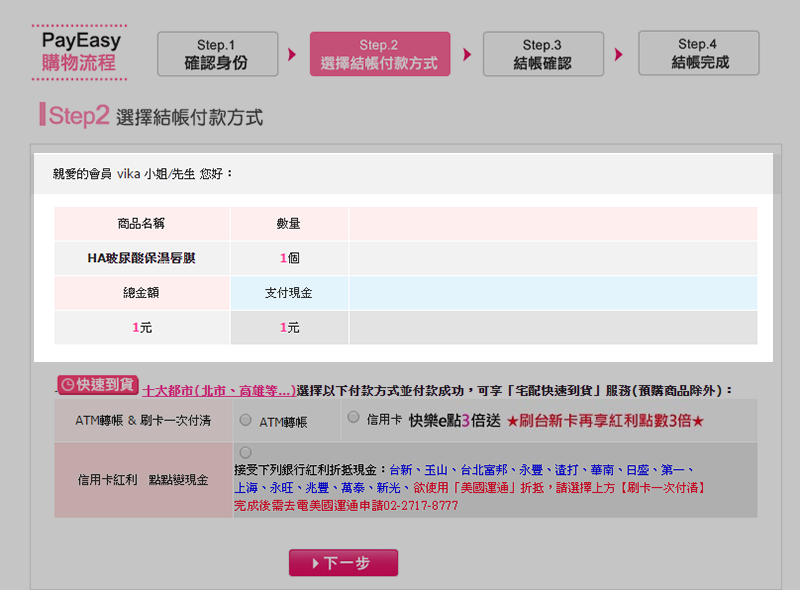This screenshot has height=590, width=800.
Task: Click the arrow between Step.3 and Step.4
Action: (619, 54)
